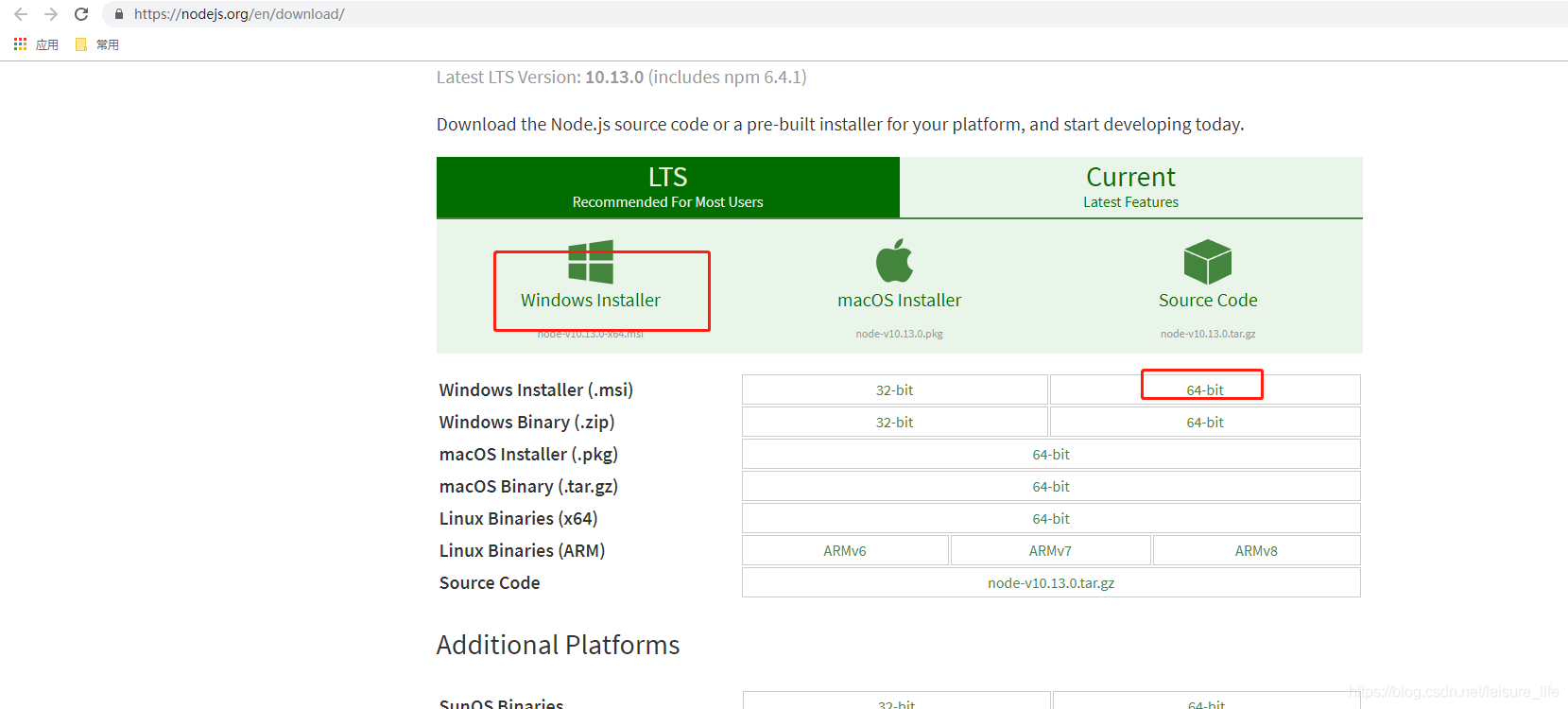This screenshot has width=1568, height=709.
Task: Click the Linux Binaries (ARM) row label
Action: [522, 550]
